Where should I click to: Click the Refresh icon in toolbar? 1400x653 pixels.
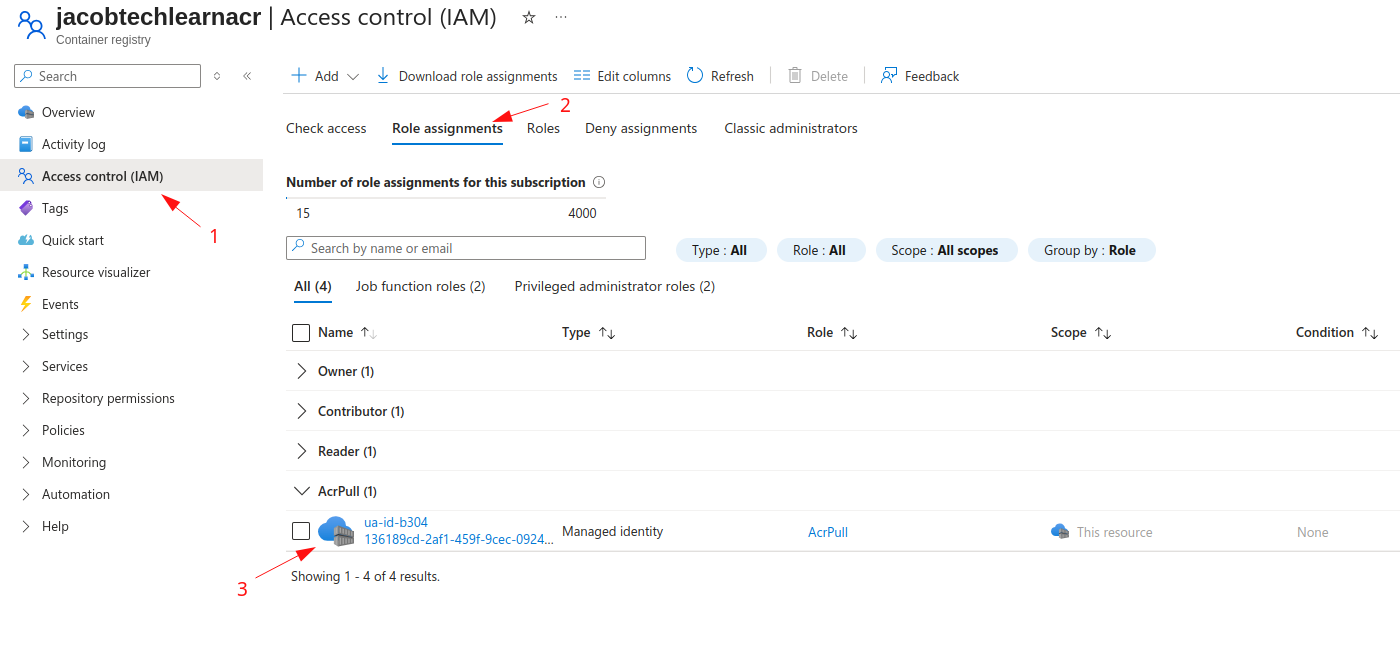(695, 76)
